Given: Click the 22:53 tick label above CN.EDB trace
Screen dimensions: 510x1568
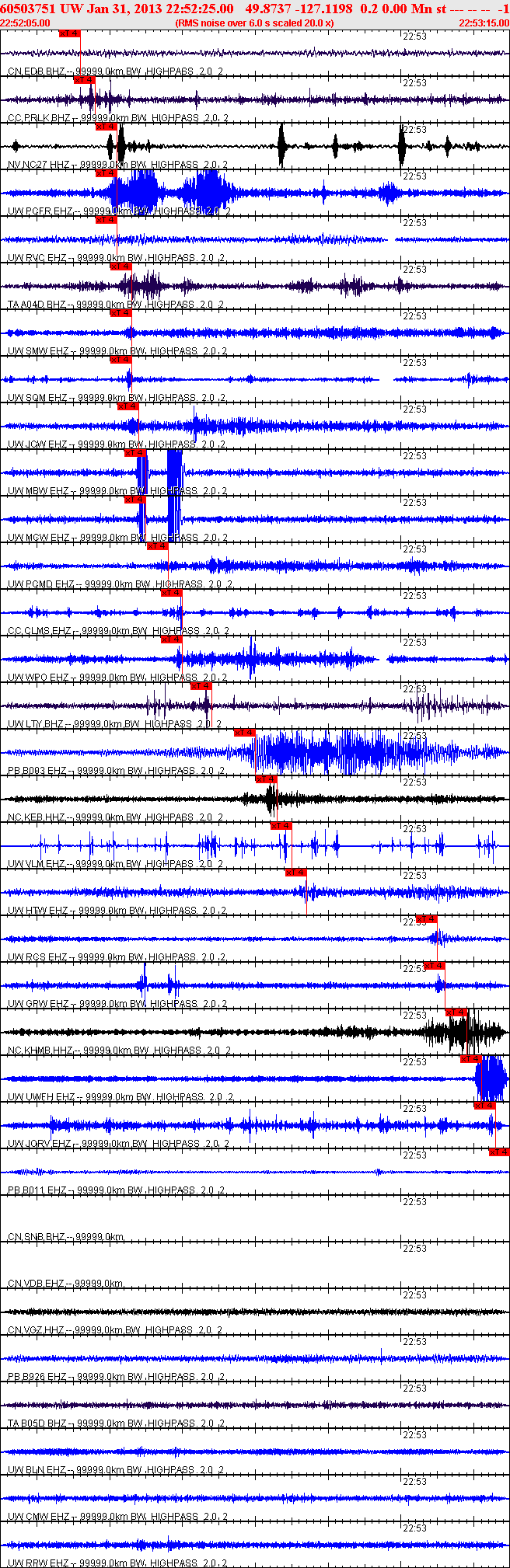Looking at the screenshot, I should click(415, 36).
